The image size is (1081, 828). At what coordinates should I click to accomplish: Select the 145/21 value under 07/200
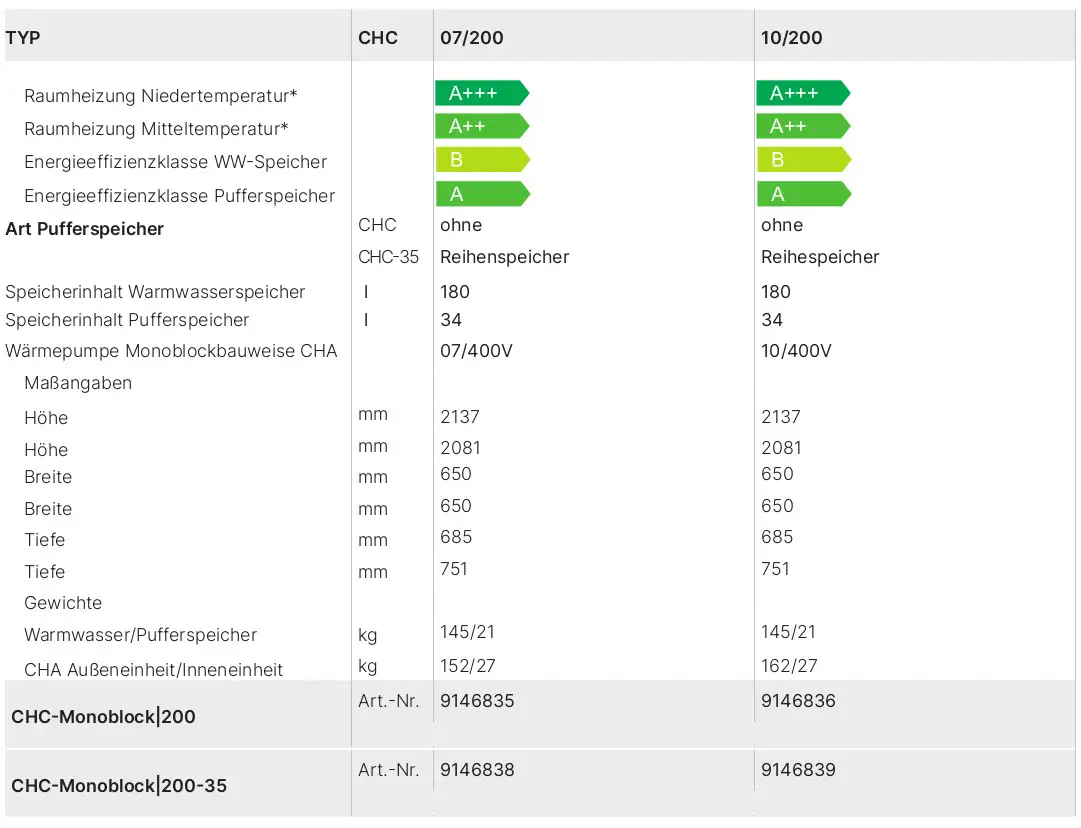click(x=467, y=632)
